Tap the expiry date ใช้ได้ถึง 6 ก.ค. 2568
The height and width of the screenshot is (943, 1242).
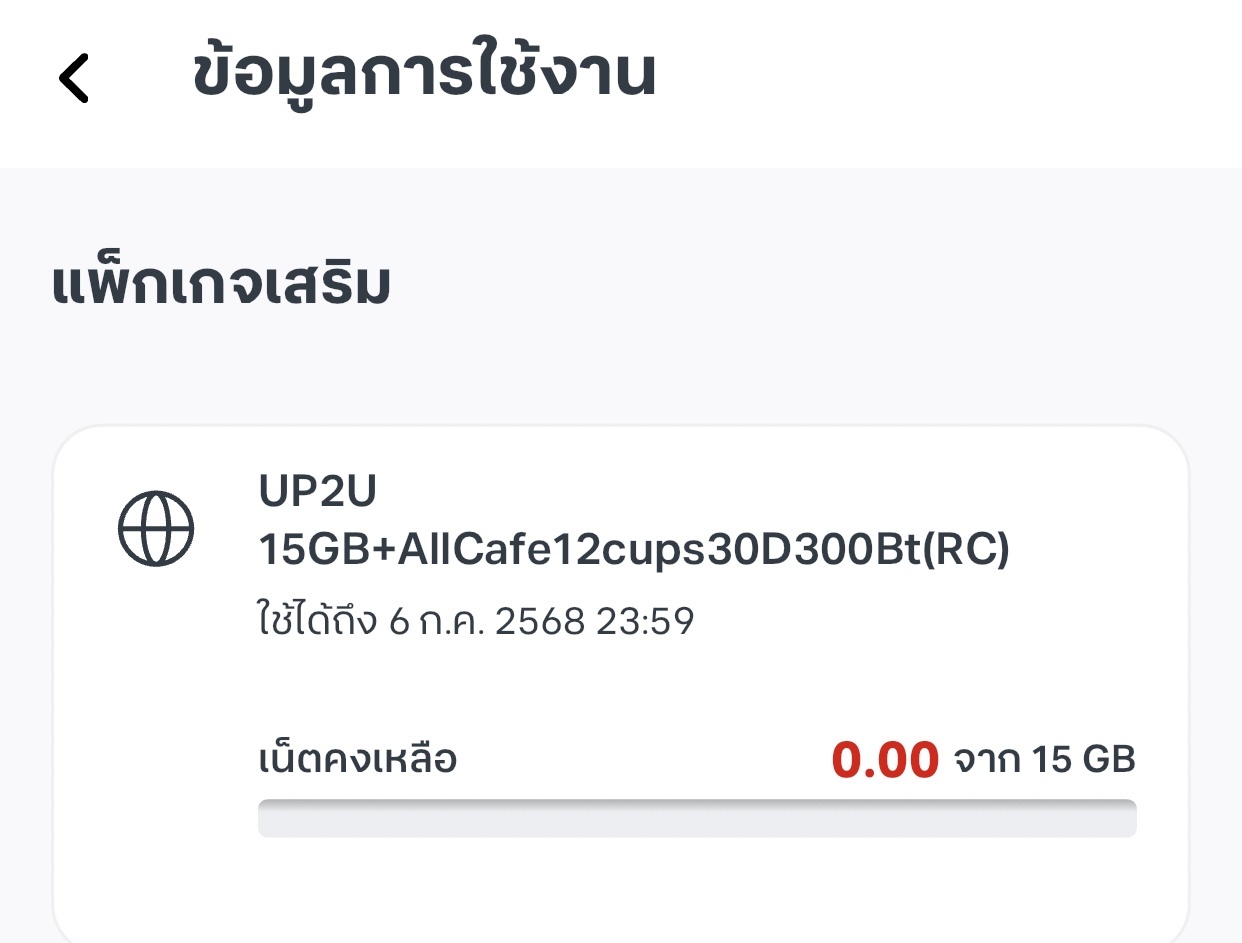click(x=421, y=622)
